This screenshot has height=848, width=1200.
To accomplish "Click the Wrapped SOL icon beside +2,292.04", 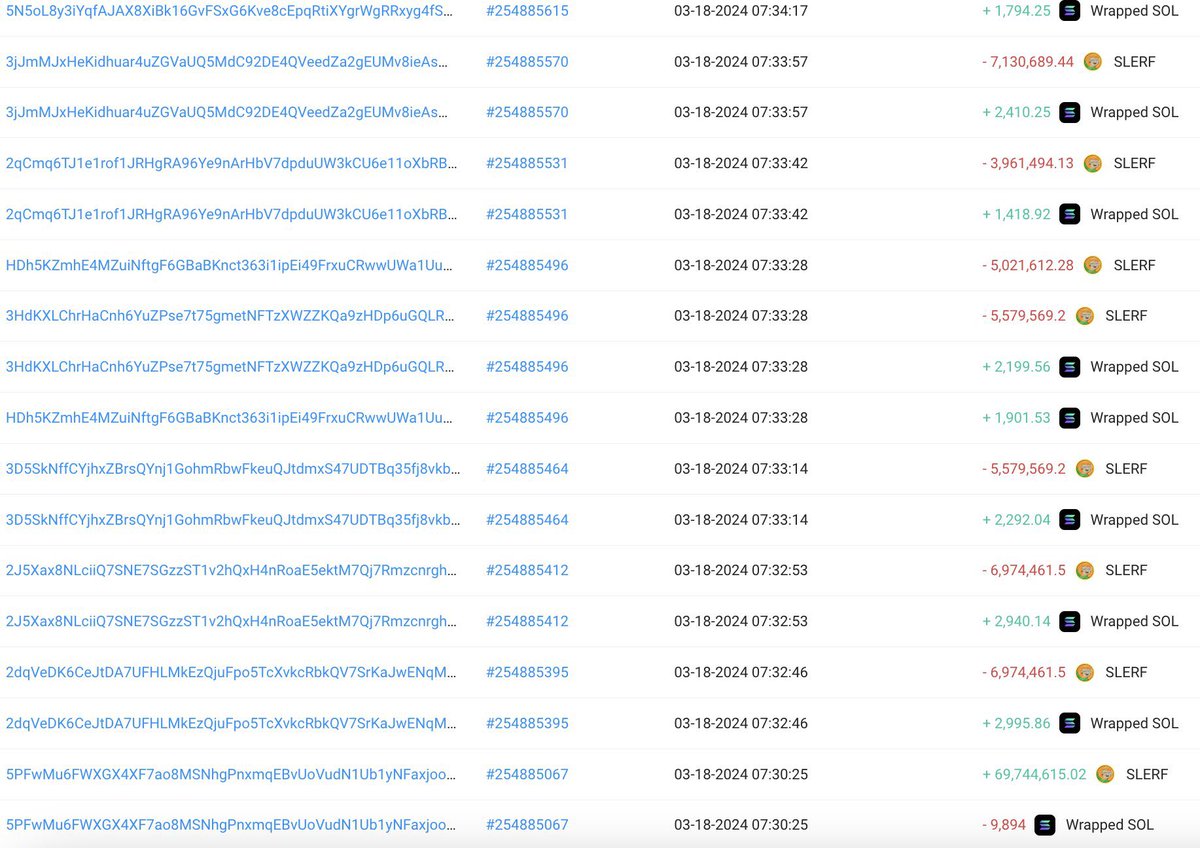I will [1070, 519].
